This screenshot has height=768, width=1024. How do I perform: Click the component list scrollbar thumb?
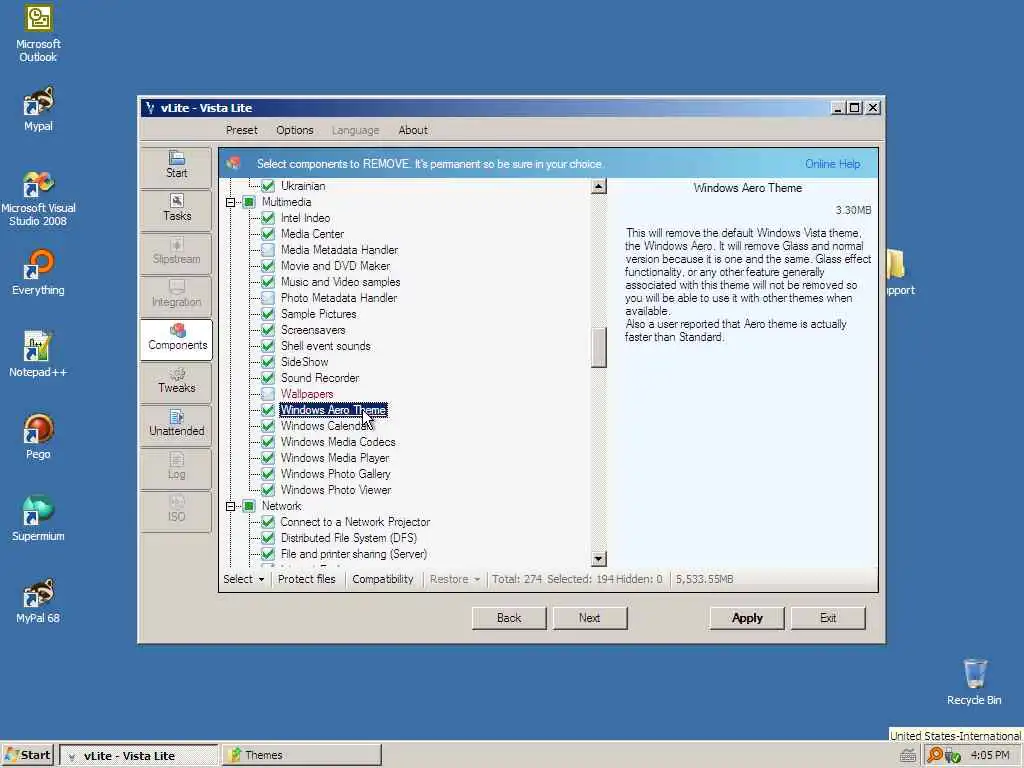click(x=598, y=348)
